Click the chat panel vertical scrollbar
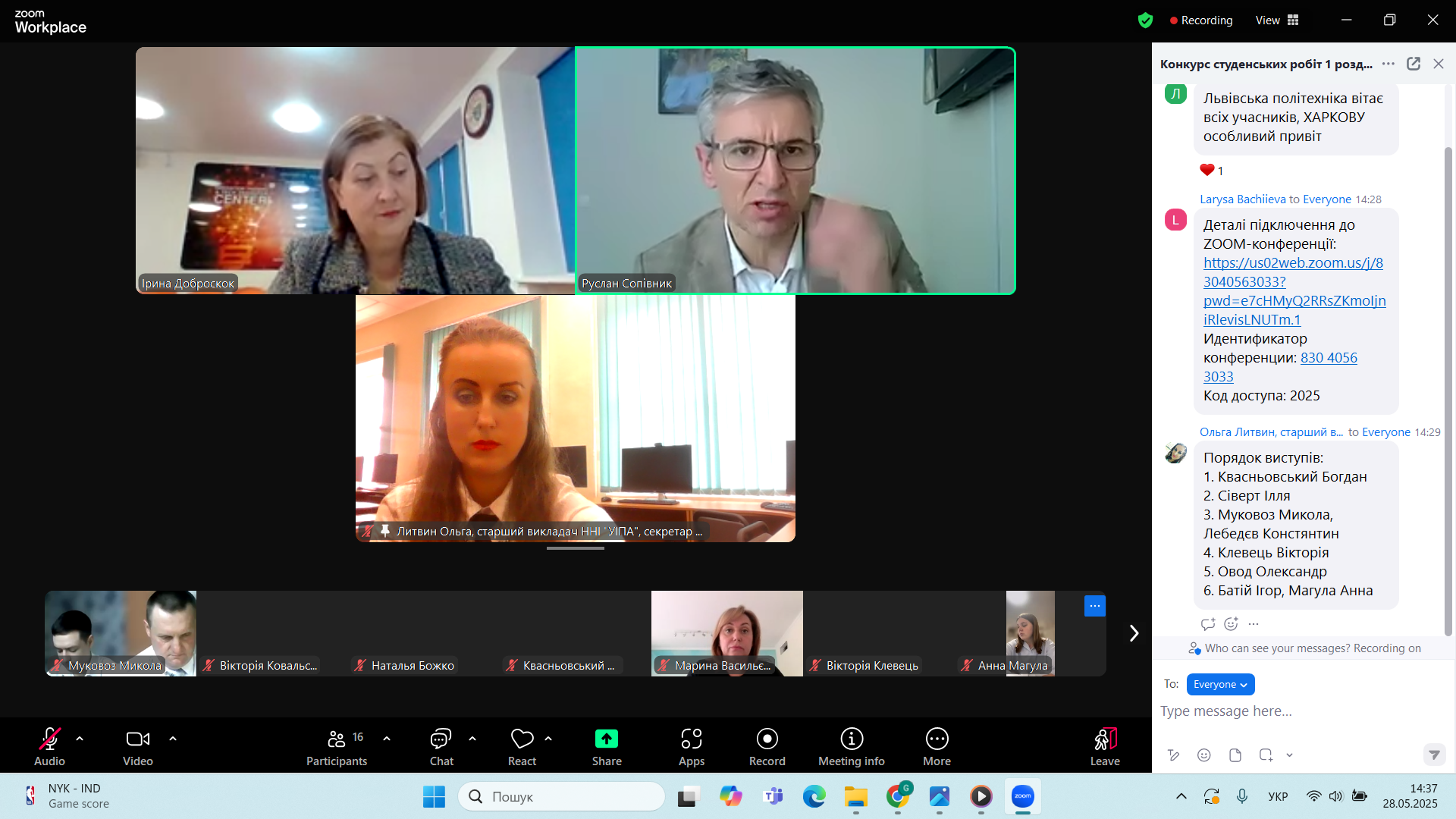Viewport: 1456px width, 819px height. 1448,391
